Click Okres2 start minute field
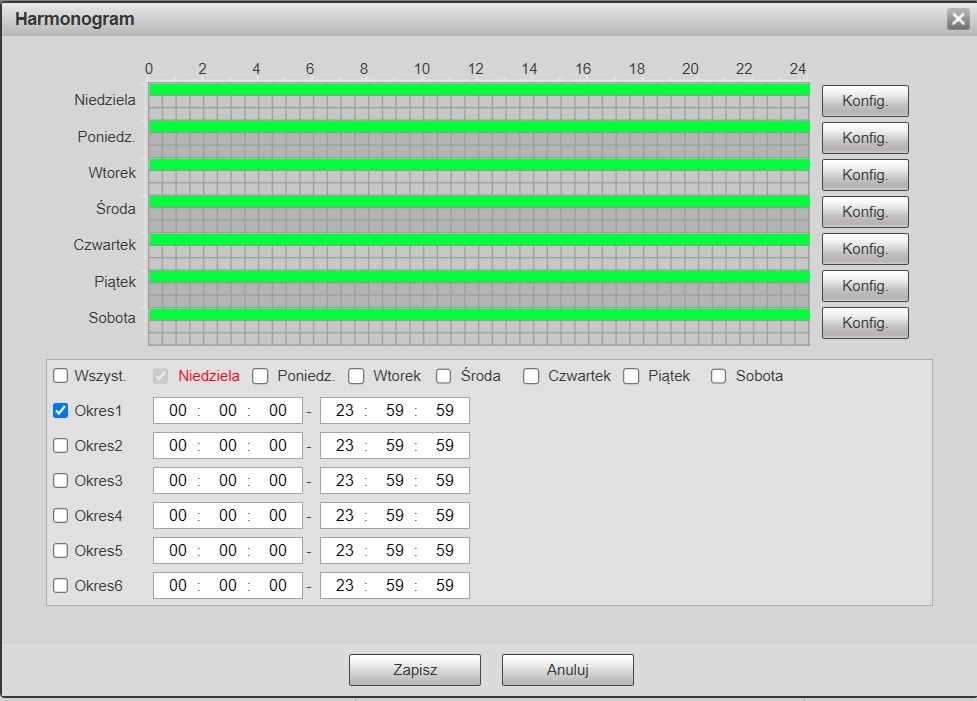The height and width of the screenshot is (701, 977). click(227, 446)
